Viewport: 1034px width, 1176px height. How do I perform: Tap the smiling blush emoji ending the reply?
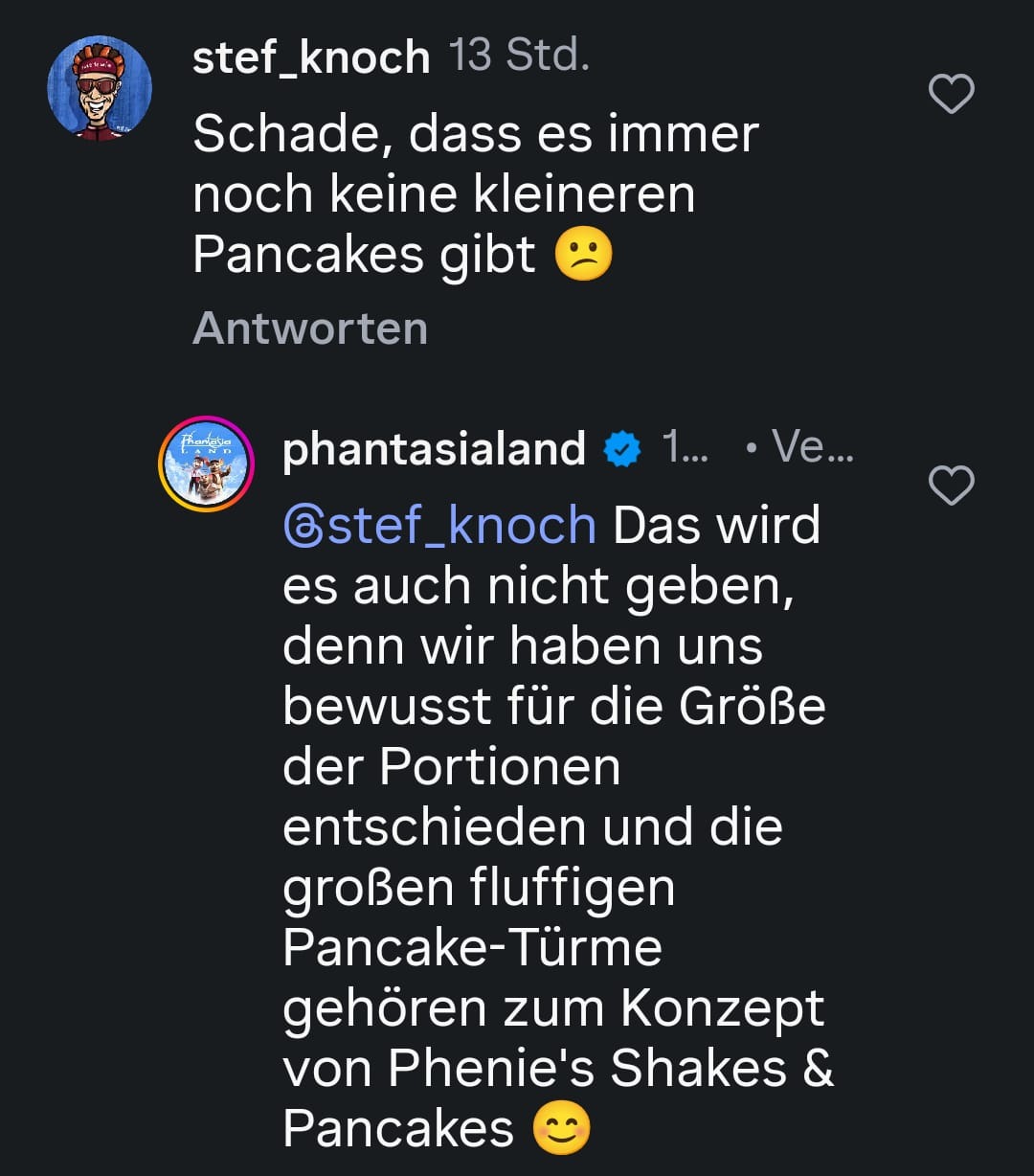(562, 1128)
